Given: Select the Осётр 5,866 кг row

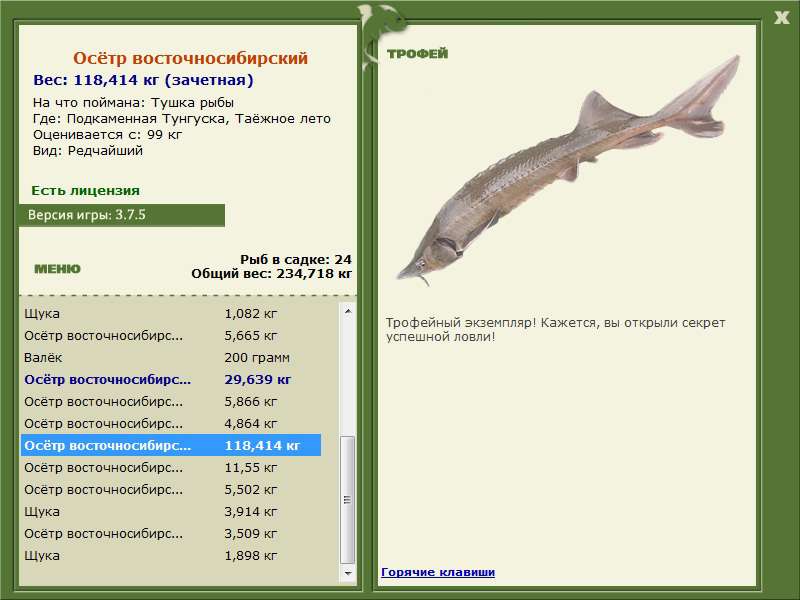Looking at the screenshot, I should 171,401.
